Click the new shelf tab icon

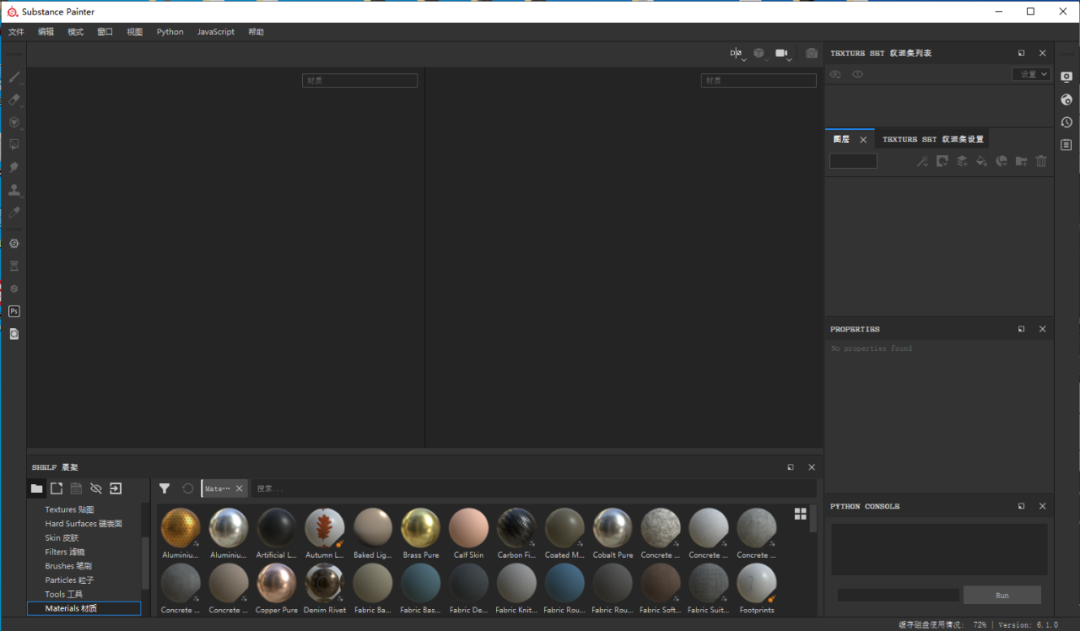56,488
